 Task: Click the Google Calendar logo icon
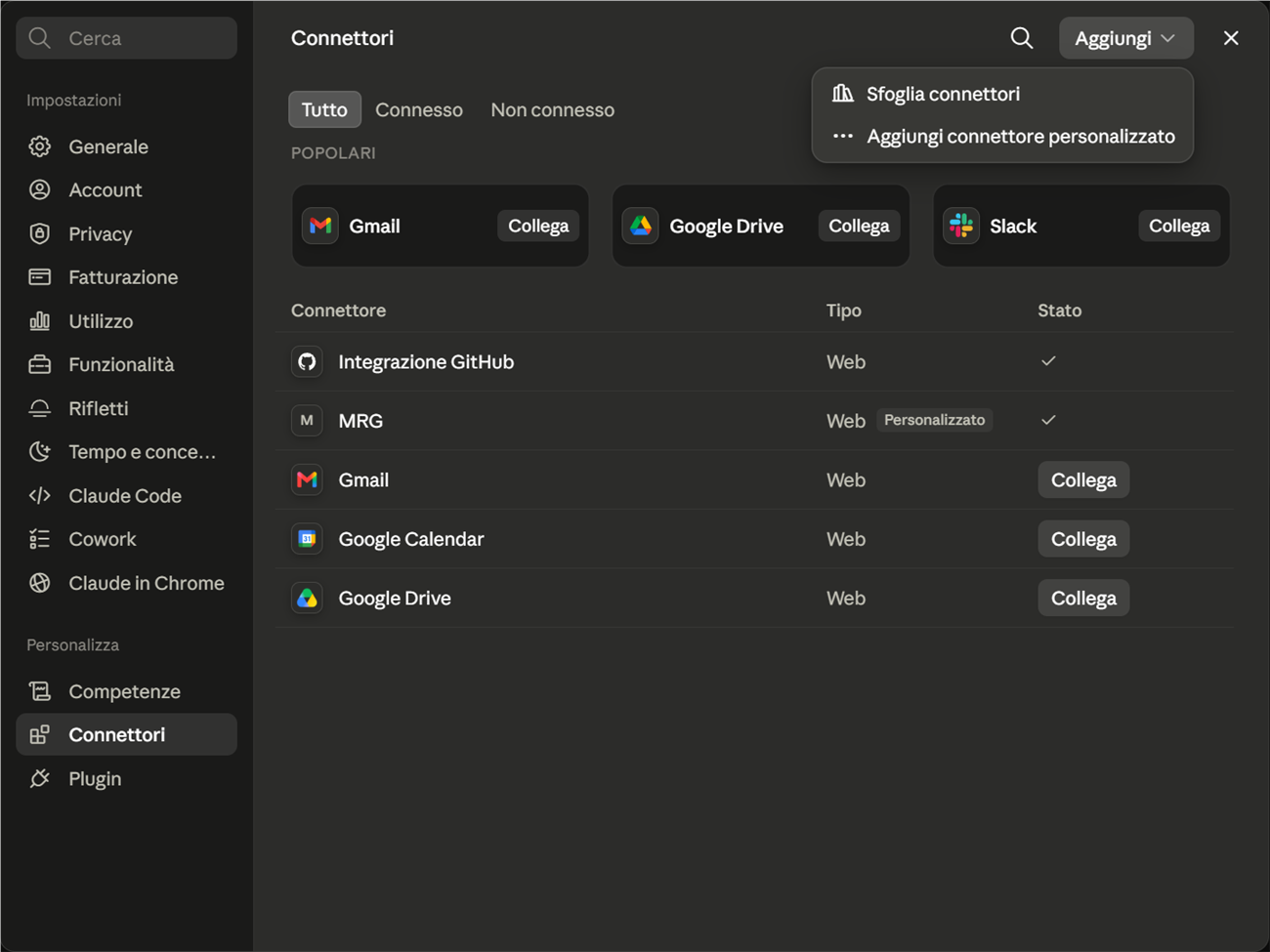[x=307, y=539]
